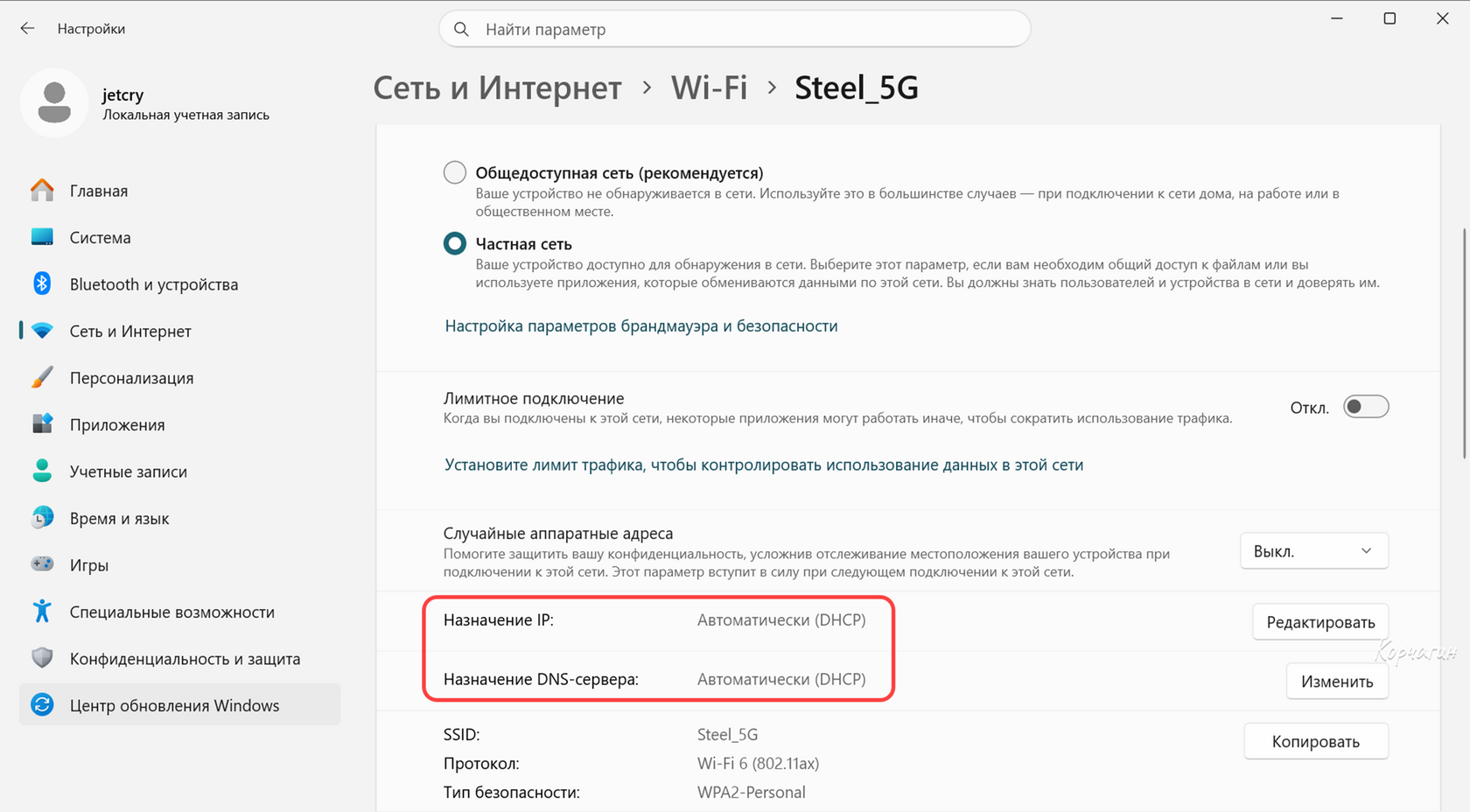The height and width of the screenshot is (812, 1470).
Task: Go to the Сеть и Интернет breadcrumb
Action: point(497,87)
